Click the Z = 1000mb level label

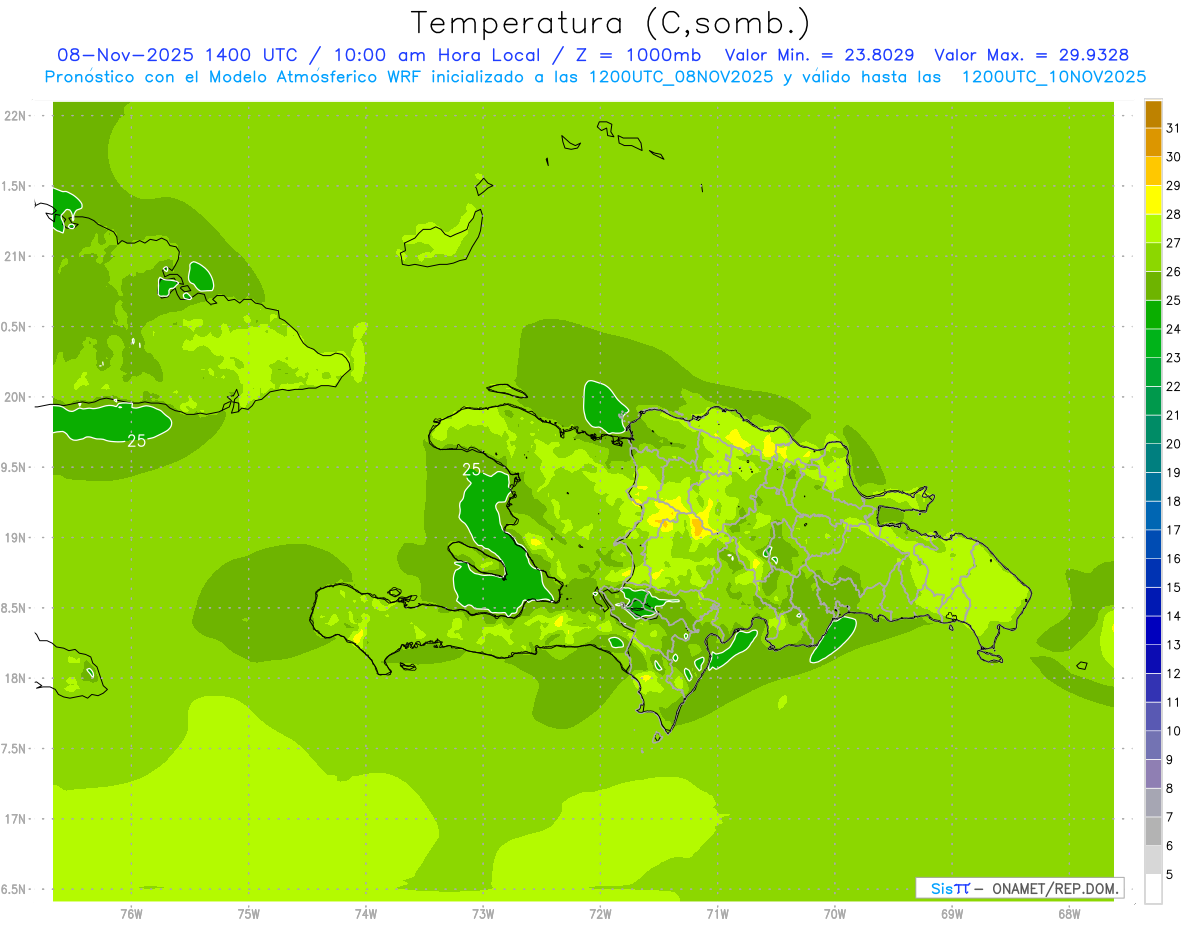click(639, 55)
